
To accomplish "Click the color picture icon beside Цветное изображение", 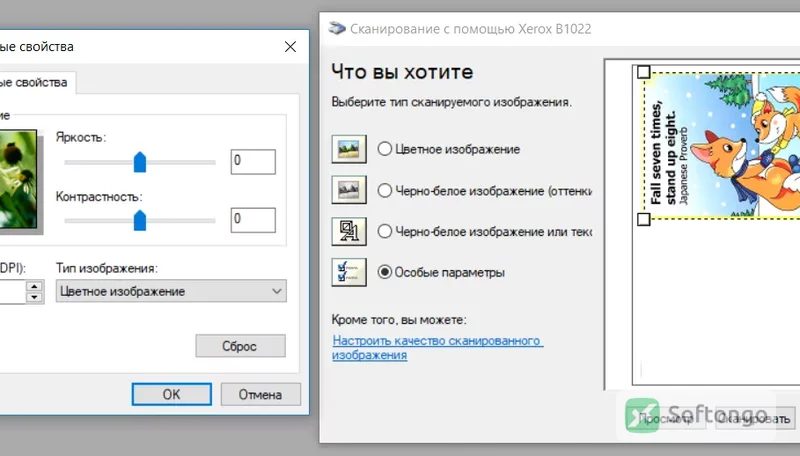I will (x=349, y=149).
